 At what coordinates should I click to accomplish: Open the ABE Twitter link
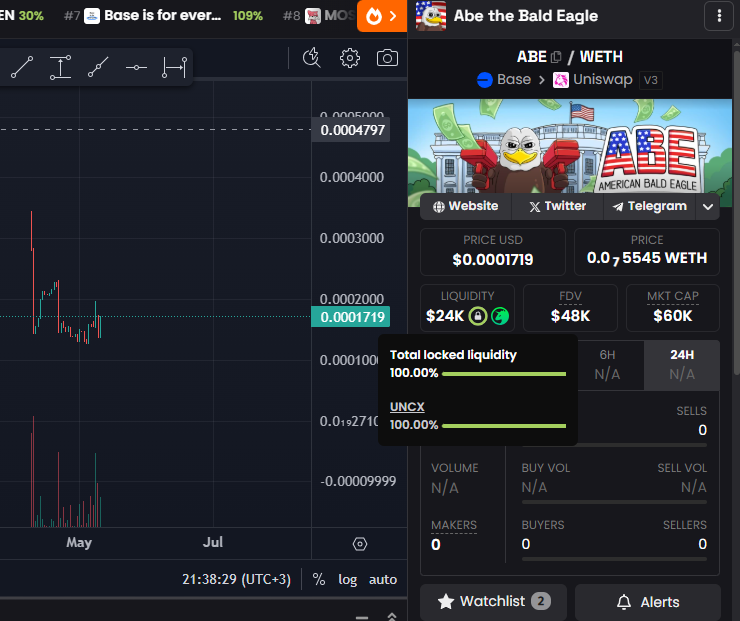(x=557, y=206)
